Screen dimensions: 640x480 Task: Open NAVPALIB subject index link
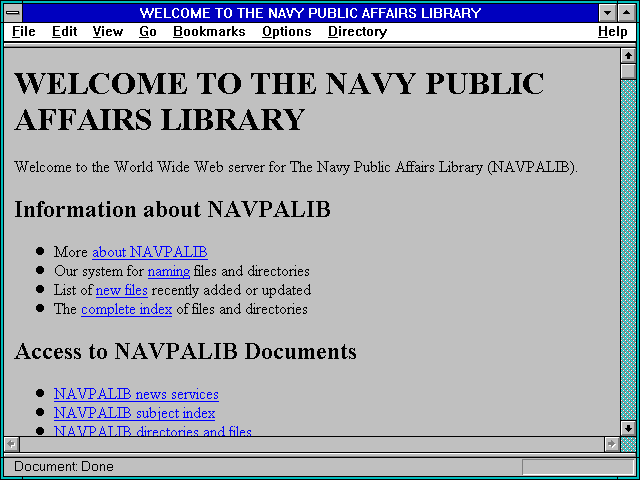tap(135, 413)
